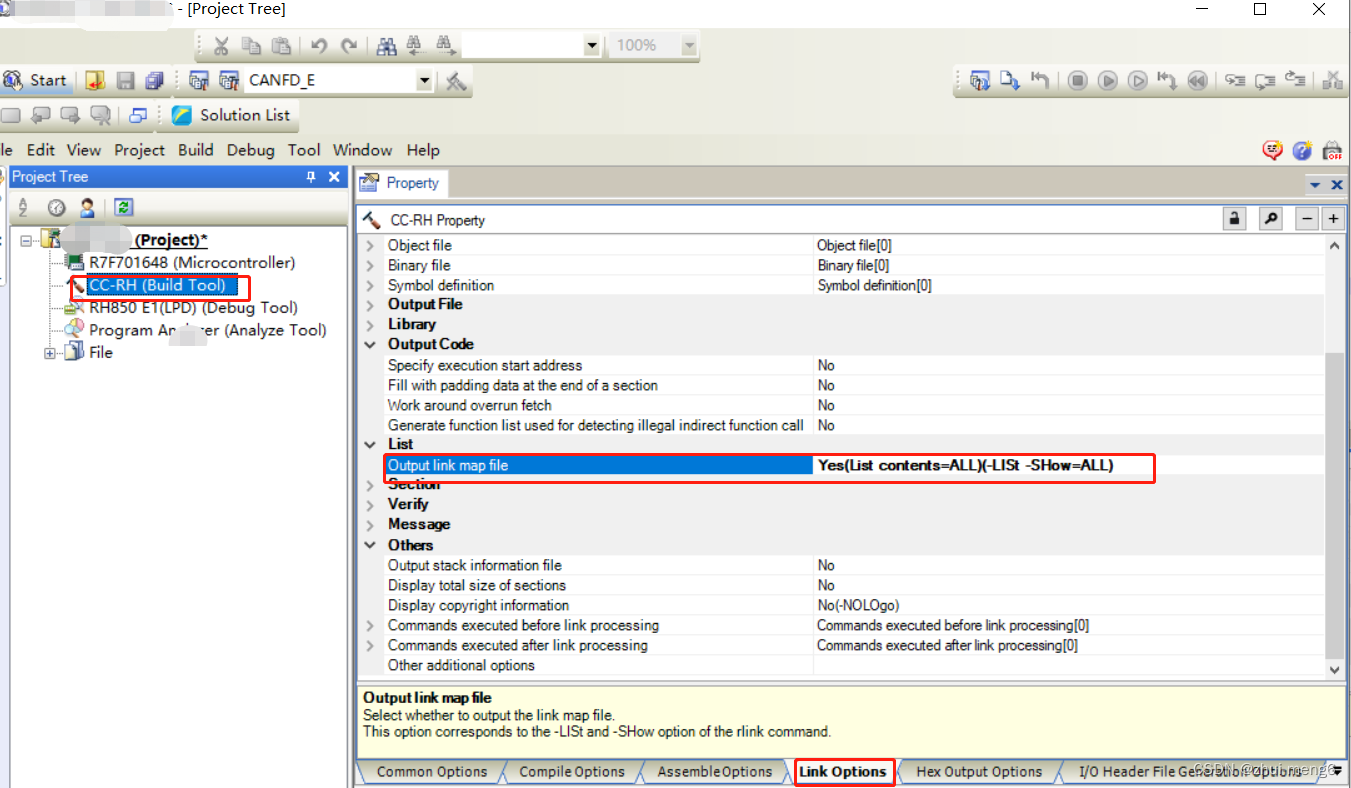Open the Project menu
Image resolution: width=1351 pixels, height=788 pixels.
point(139,150)
